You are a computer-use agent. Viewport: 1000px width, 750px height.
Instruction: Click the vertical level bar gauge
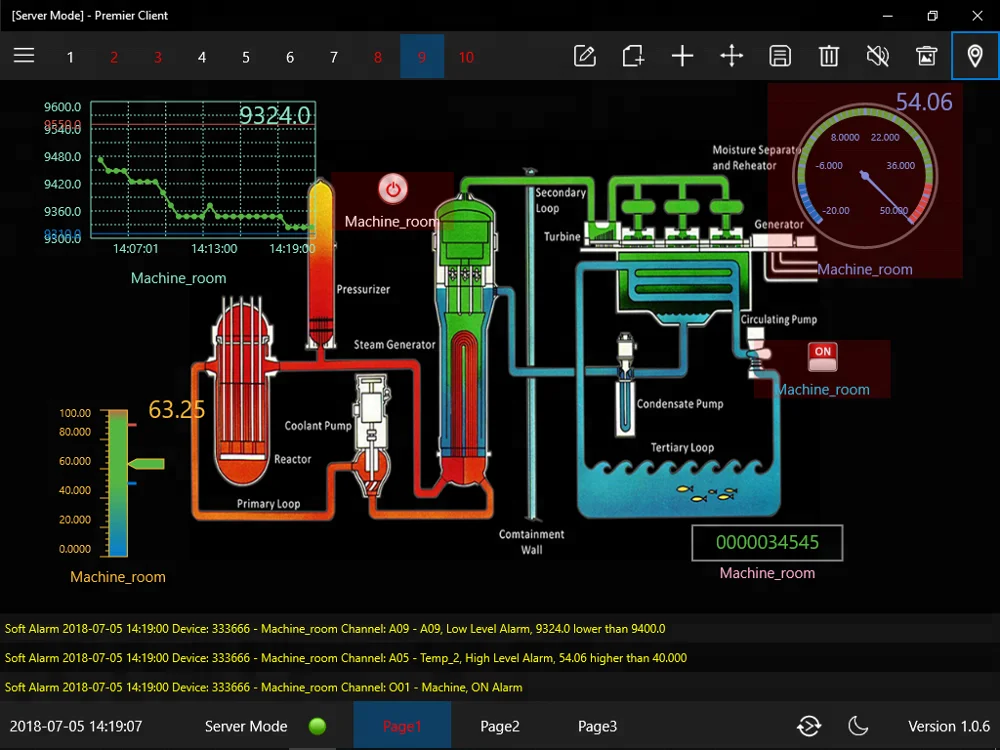pos(119,483)
